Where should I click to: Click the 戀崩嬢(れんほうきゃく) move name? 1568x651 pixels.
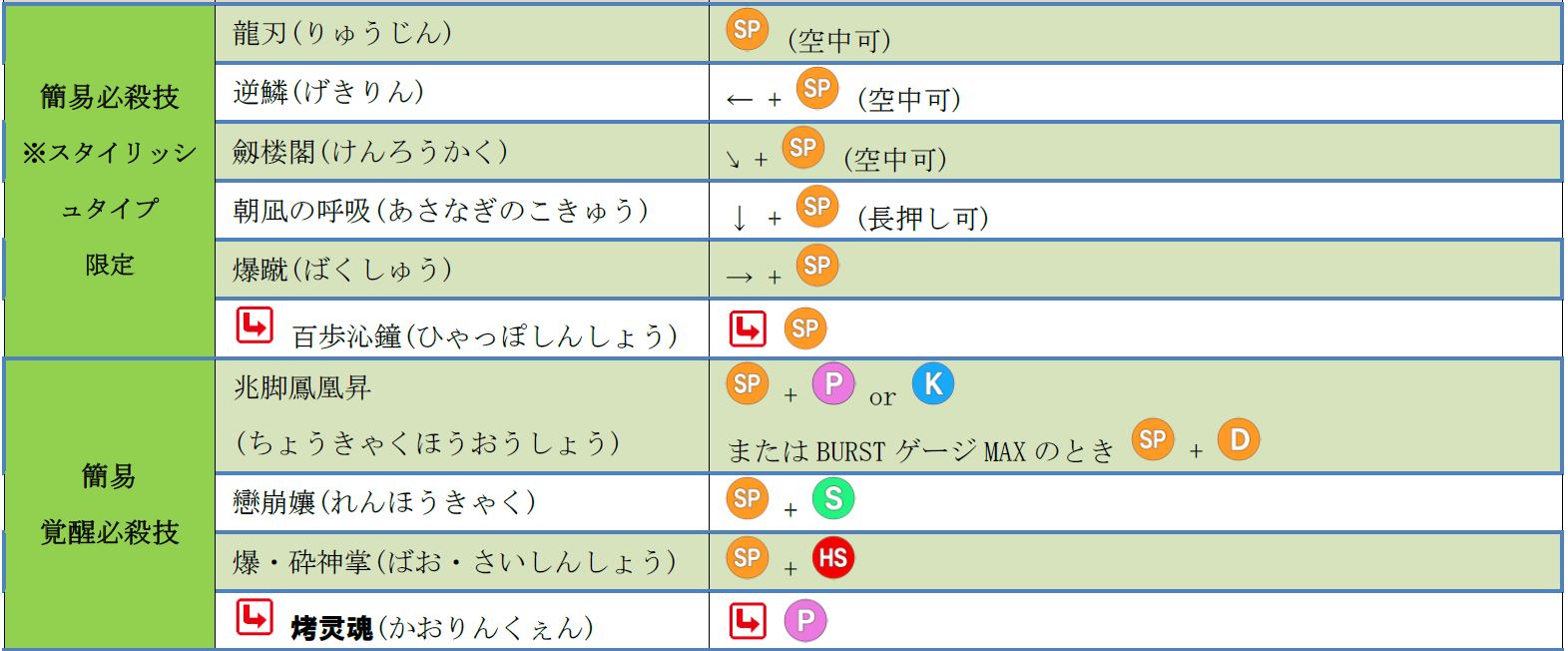(384, 501)
